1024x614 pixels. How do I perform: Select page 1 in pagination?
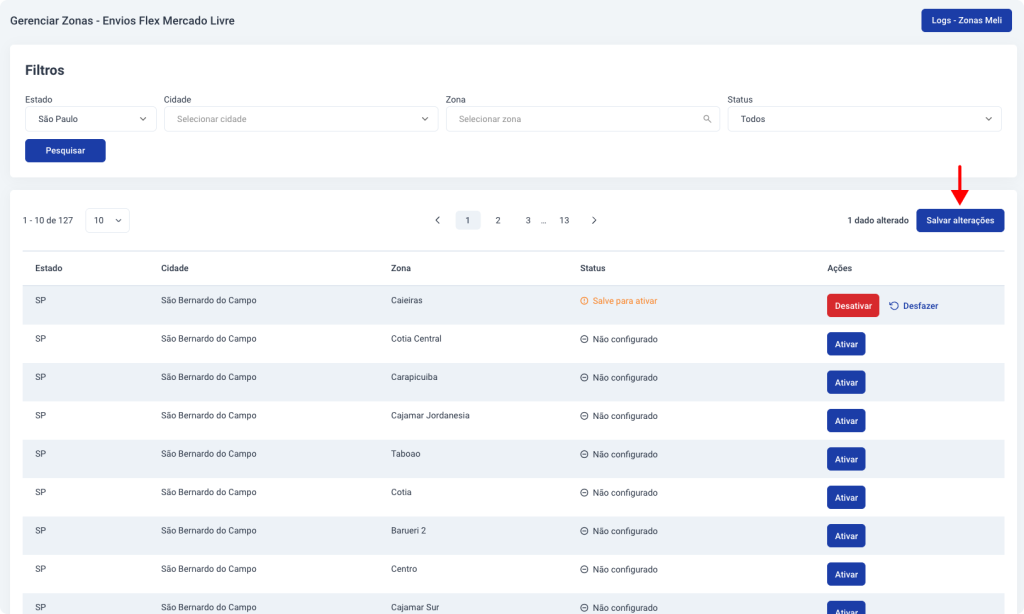(468, 220)
